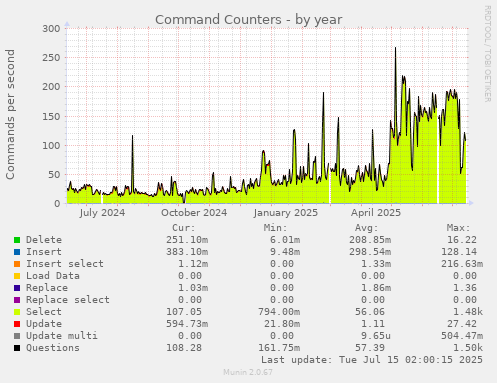Click the 300 y-axis tick label

(51, 29)
